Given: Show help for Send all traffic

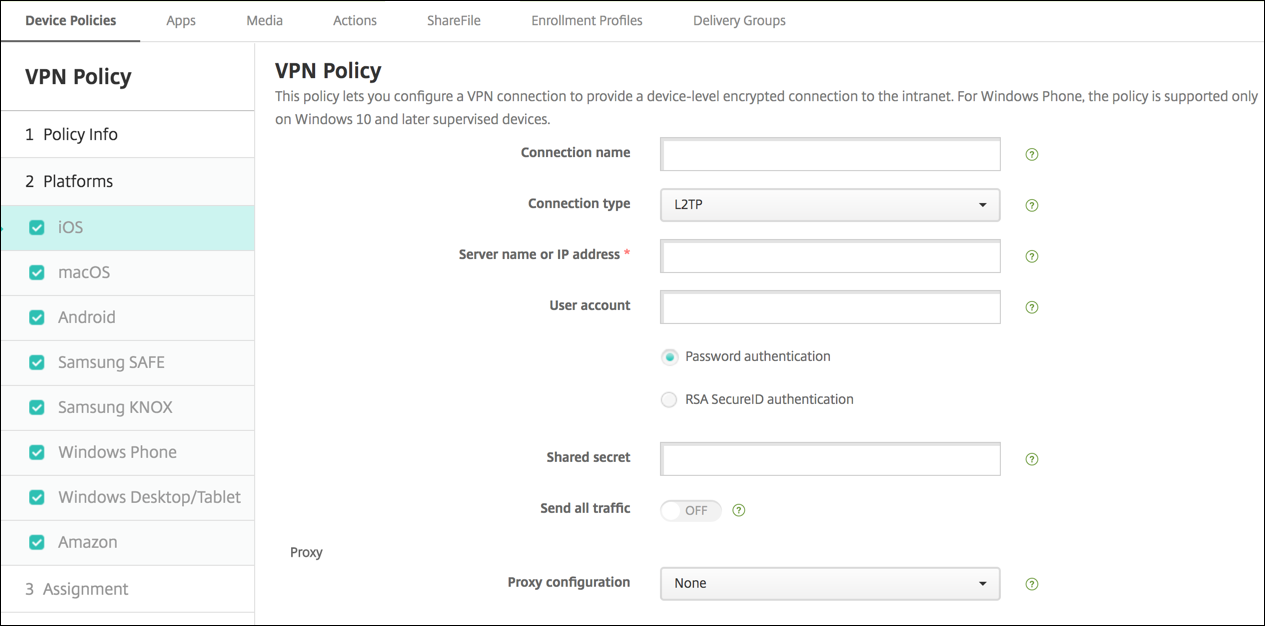Looking at the screenshot, I should click(739, 510).
